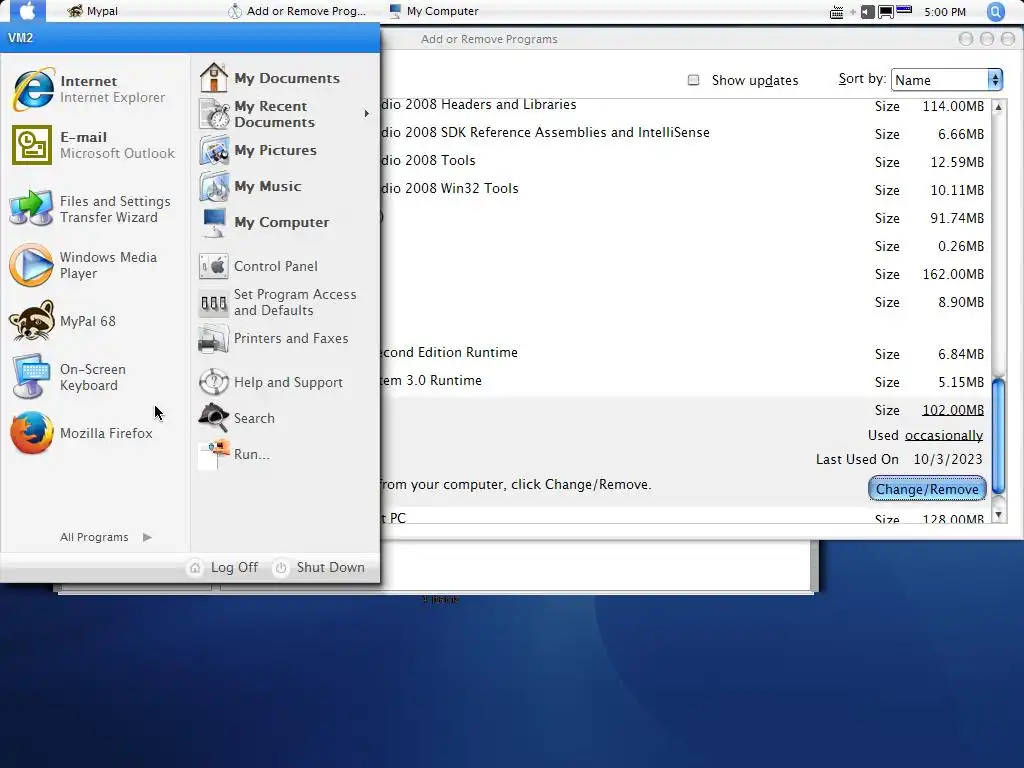Click the scroll down arrow in programs list
Screen dimensions: 1024x768
point(998,515)
